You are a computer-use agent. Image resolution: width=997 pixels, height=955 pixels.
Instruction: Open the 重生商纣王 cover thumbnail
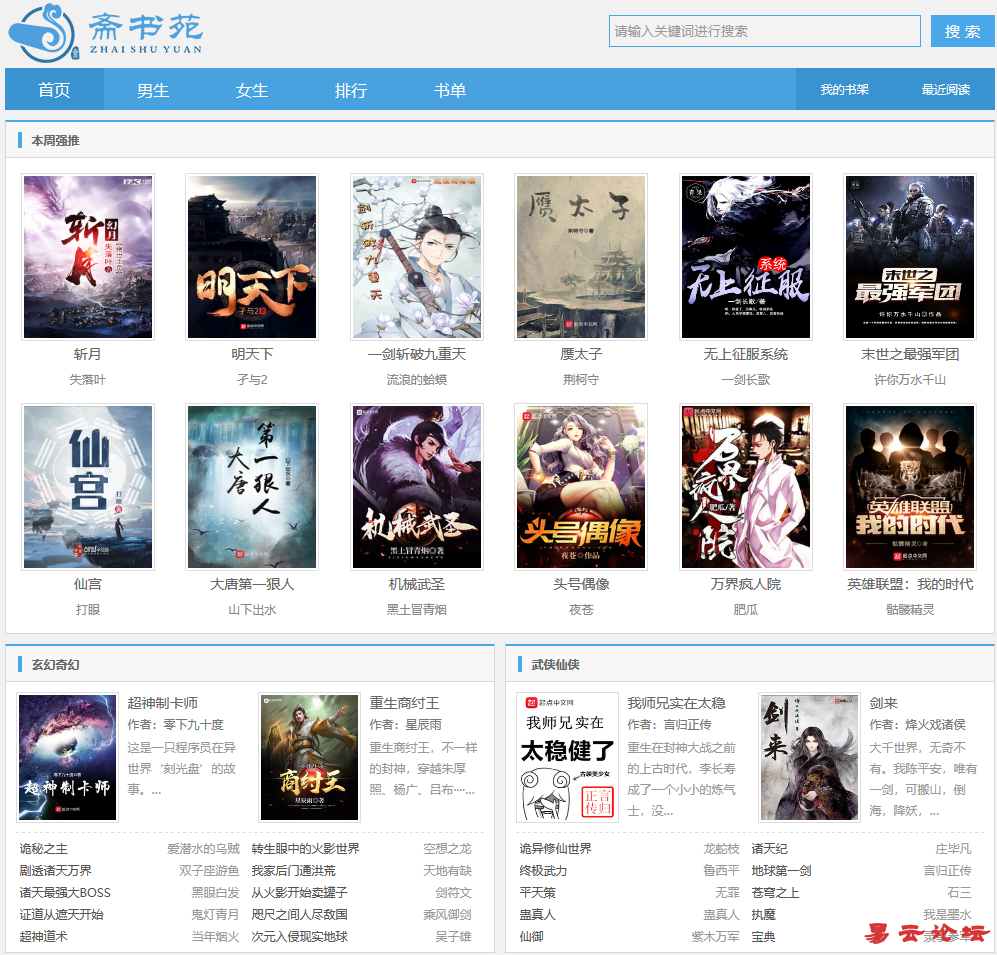(310, 757)
